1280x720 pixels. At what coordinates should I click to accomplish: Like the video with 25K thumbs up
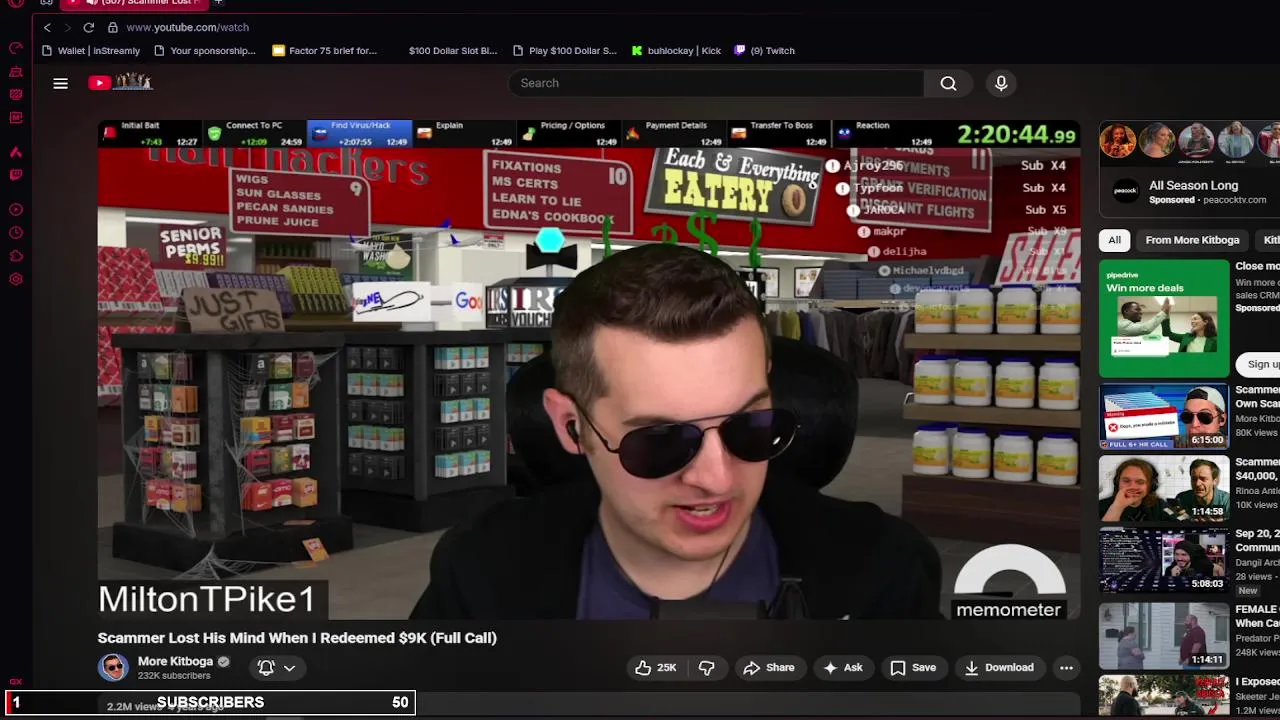[x=656, y=667]
